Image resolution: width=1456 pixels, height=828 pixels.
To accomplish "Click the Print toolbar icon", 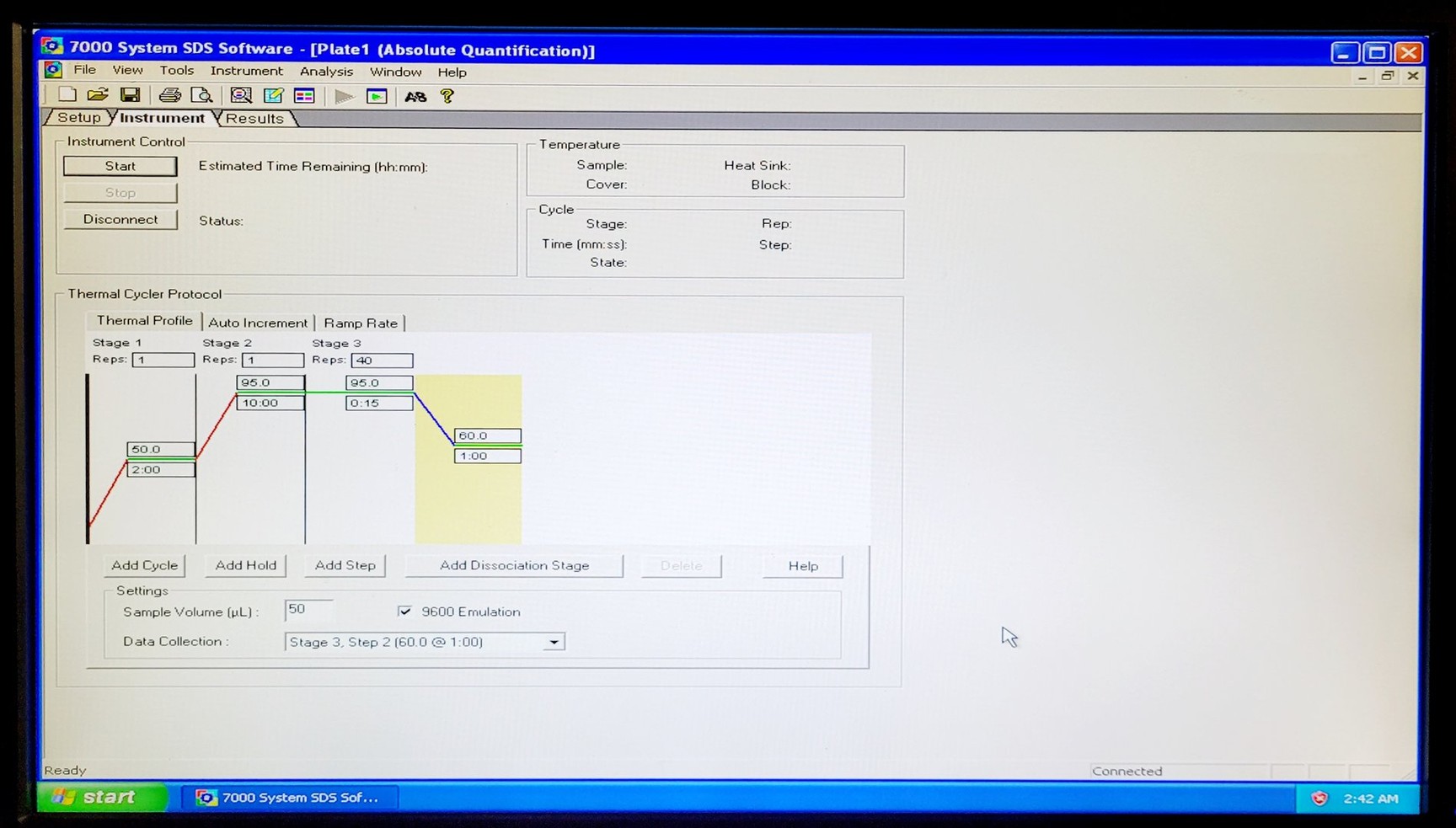I will pos(169,95).
